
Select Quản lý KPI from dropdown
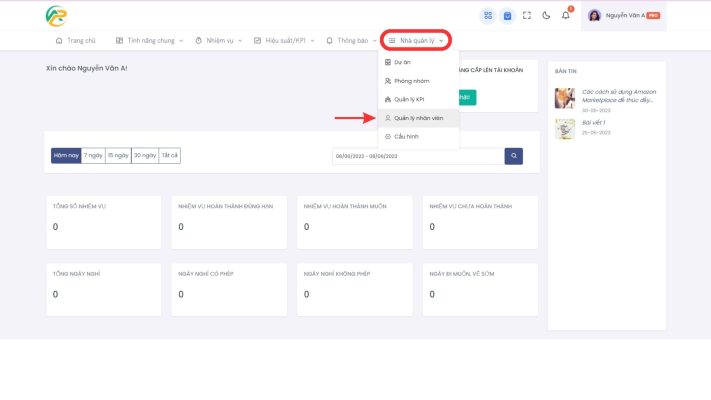(419, 99)
